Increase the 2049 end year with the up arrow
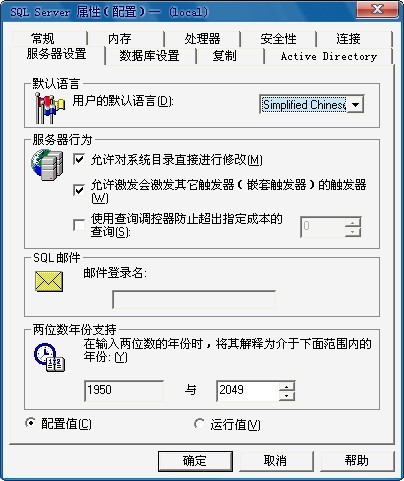404x481 pixels. [287, 387]
